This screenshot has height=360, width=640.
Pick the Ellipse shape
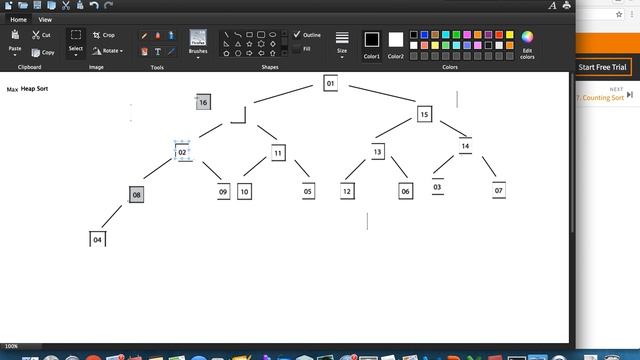click(x=273, y=35)
